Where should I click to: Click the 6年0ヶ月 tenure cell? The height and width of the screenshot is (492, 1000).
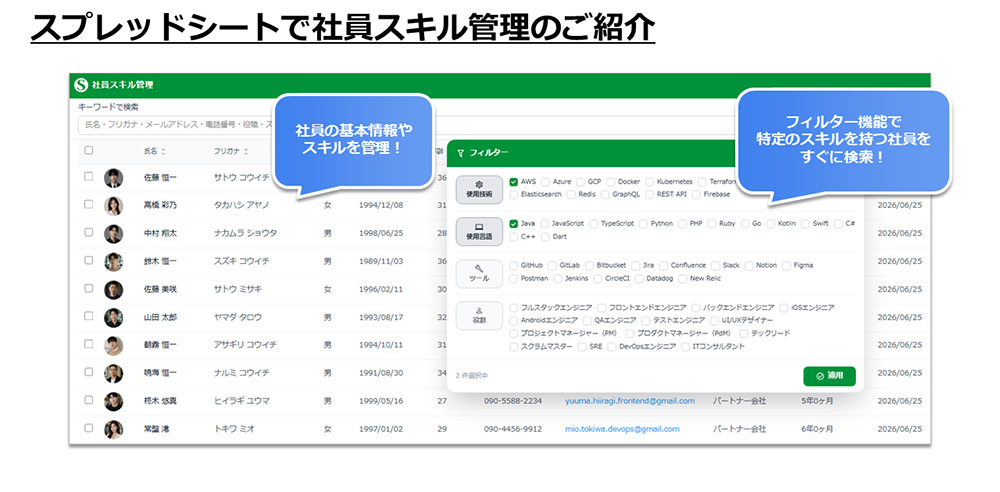pos(817,429)
